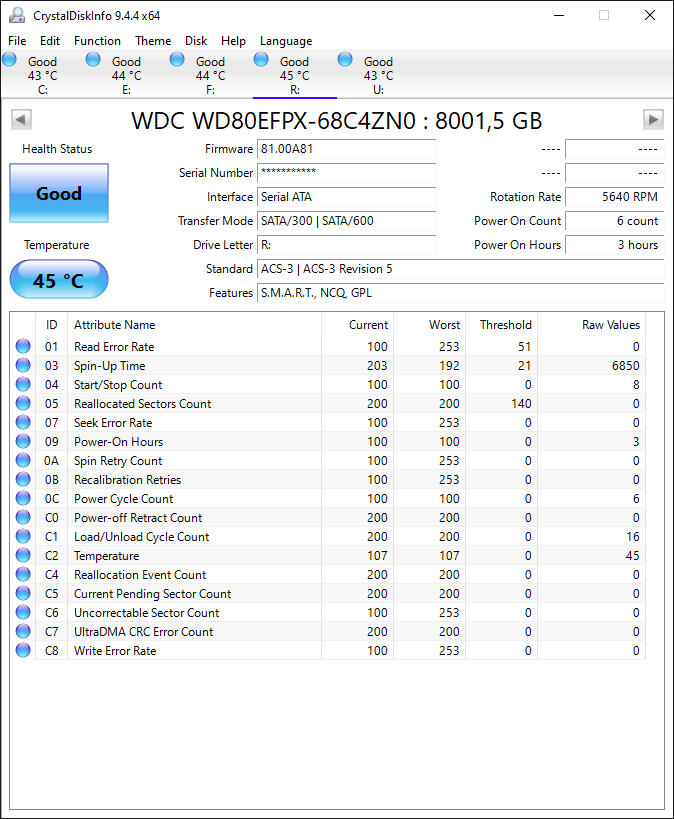Click status icon for Power-On Hours row

(x=23, y=441)
